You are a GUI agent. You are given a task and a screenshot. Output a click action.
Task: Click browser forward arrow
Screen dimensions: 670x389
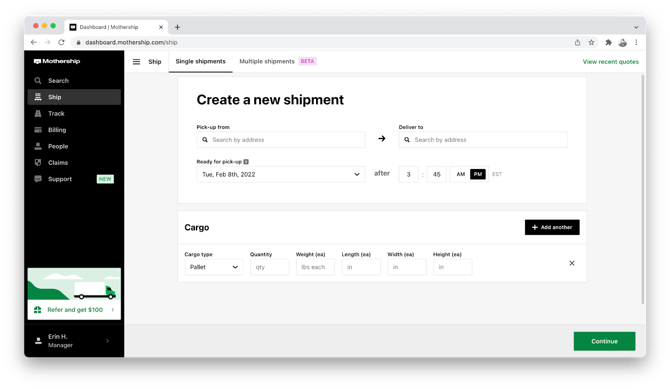[x=47, y=42]
